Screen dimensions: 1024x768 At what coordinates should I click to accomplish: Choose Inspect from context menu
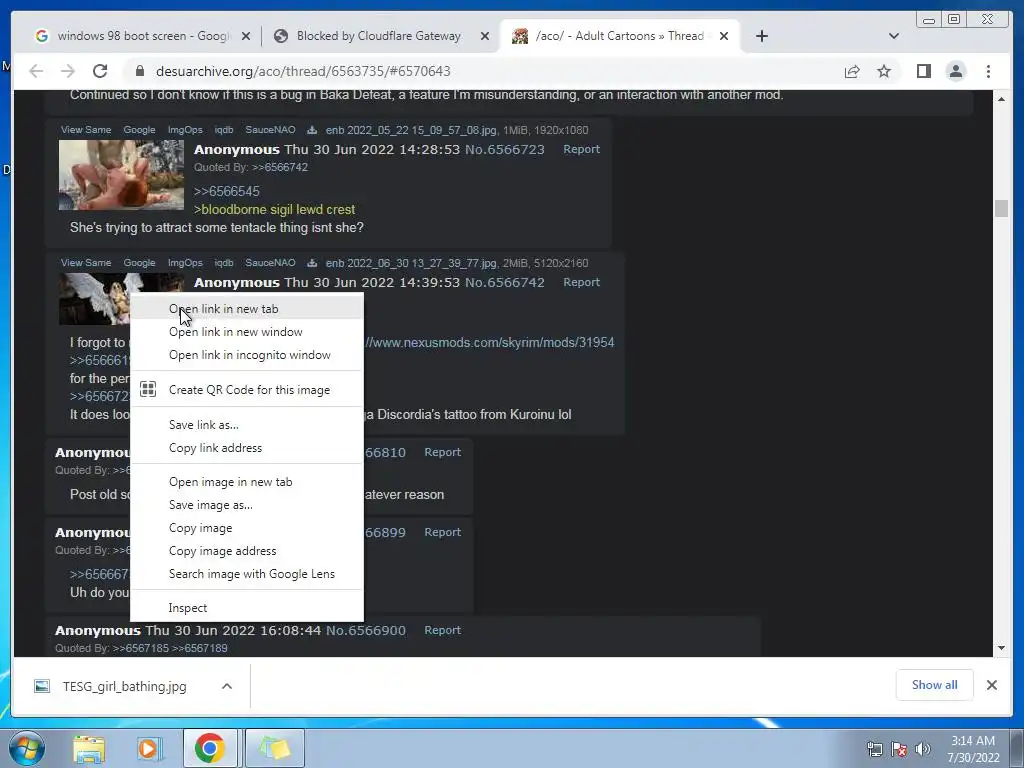click(x=247, y=608)
